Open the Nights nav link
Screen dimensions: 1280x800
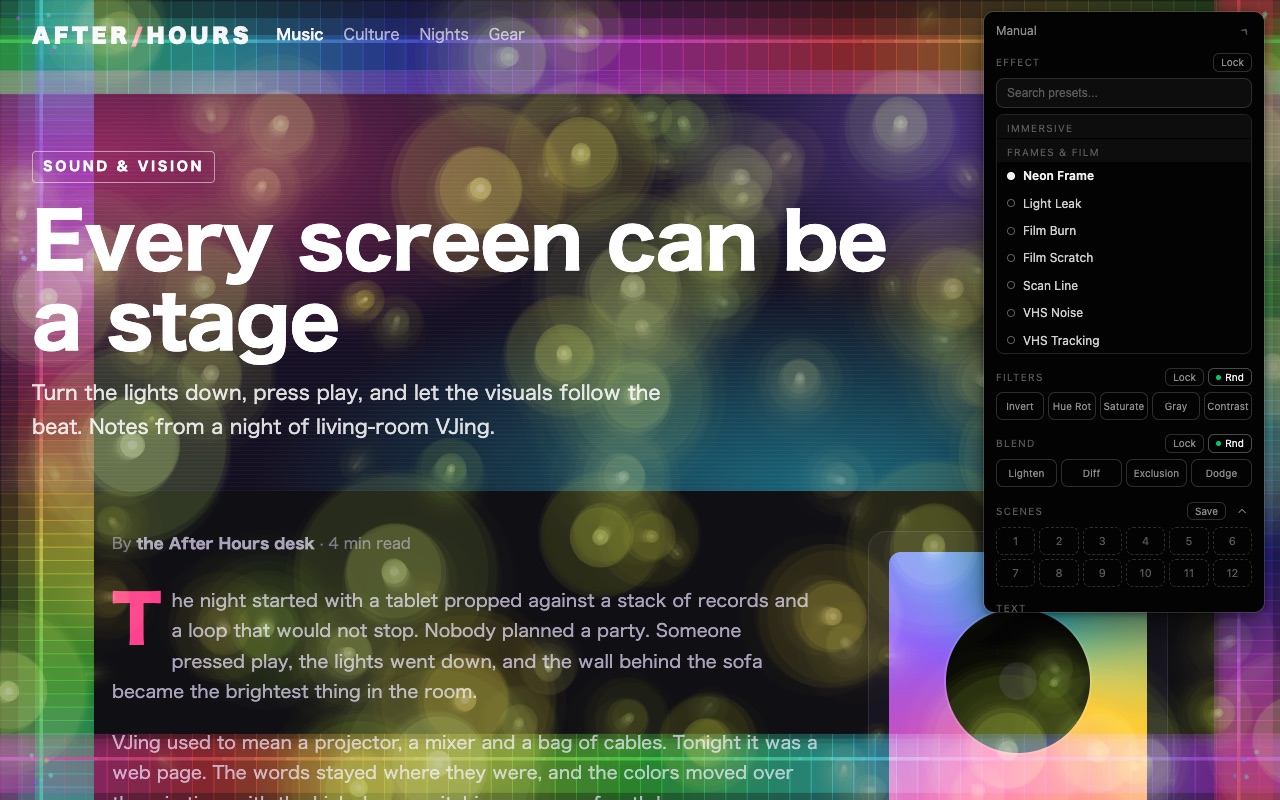click(x=444, y=34)
